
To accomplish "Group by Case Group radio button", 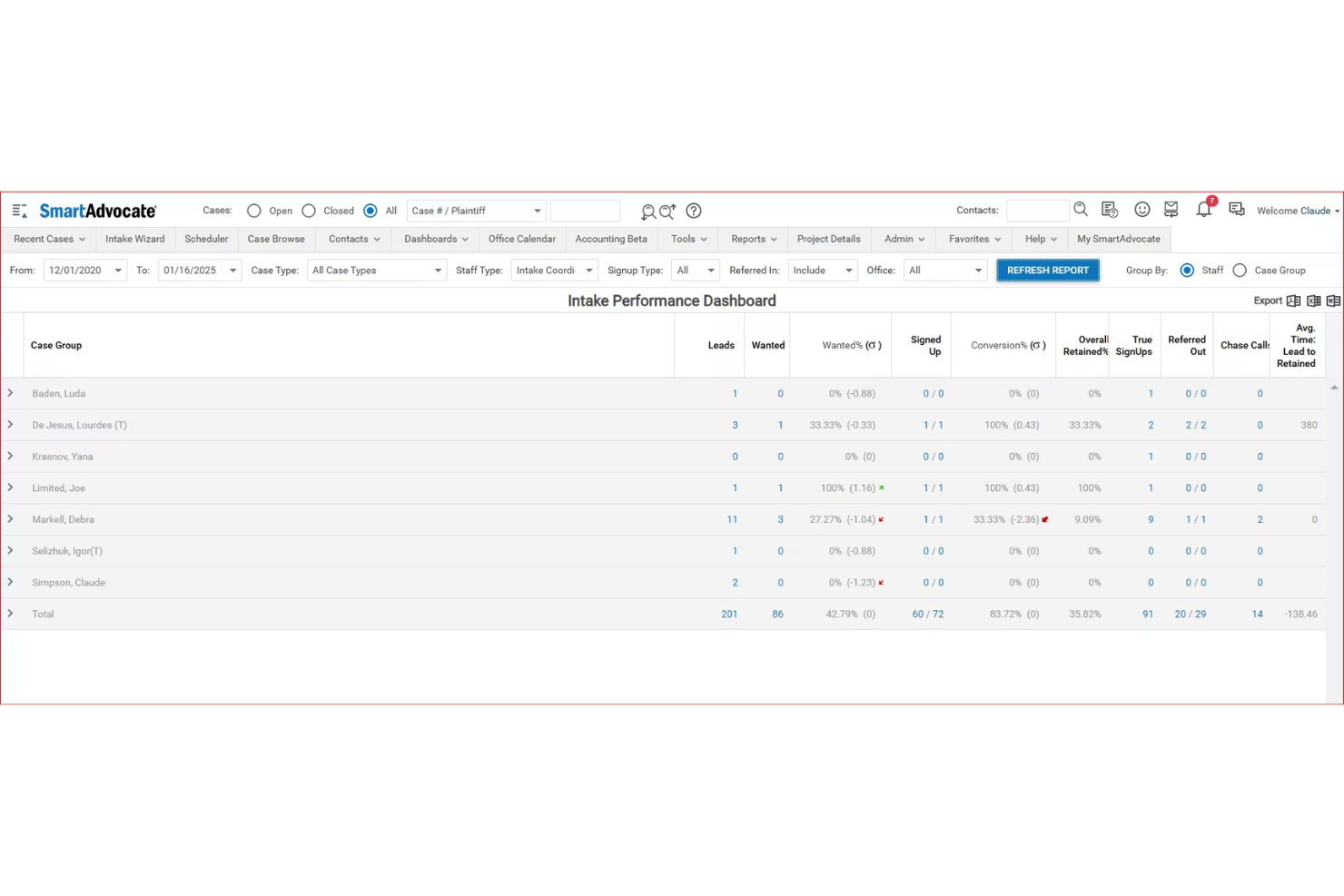I will click(x=1240, y=271).
